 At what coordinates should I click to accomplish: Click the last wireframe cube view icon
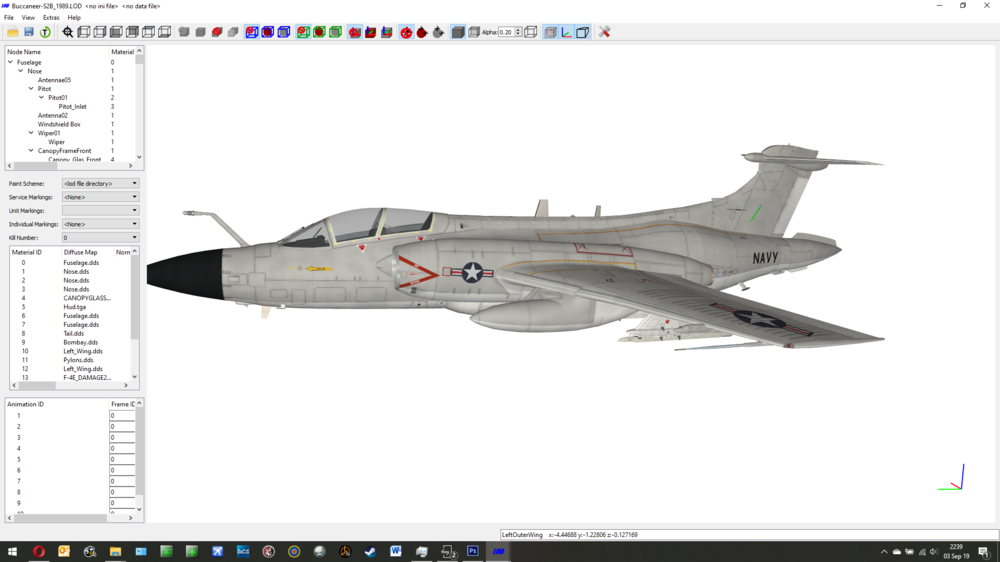pyautogui.click(x=165, y=32)
